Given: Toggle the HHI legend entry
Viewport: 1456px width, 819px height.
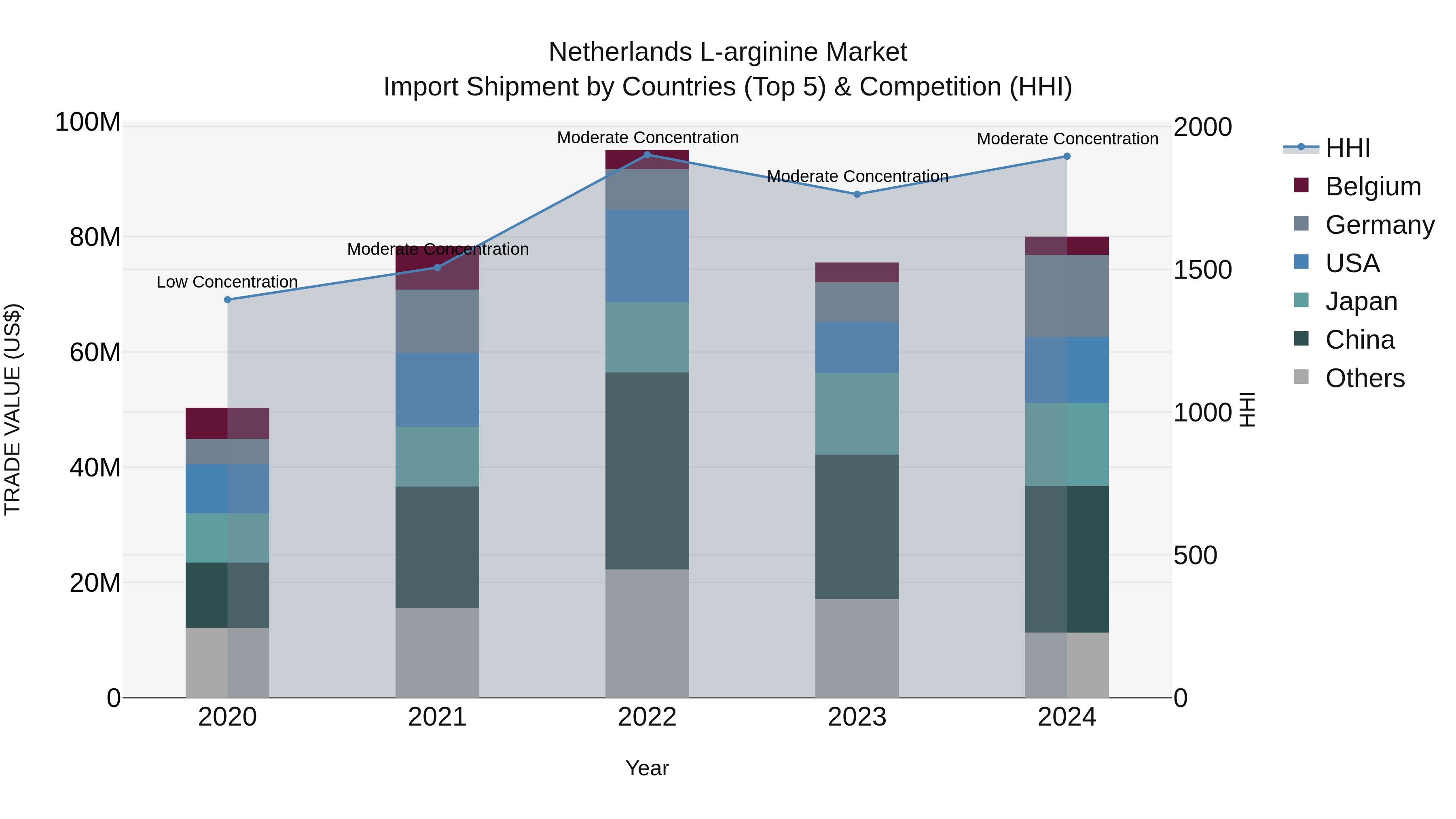Looking at the screenshot, I should 1327,148.
